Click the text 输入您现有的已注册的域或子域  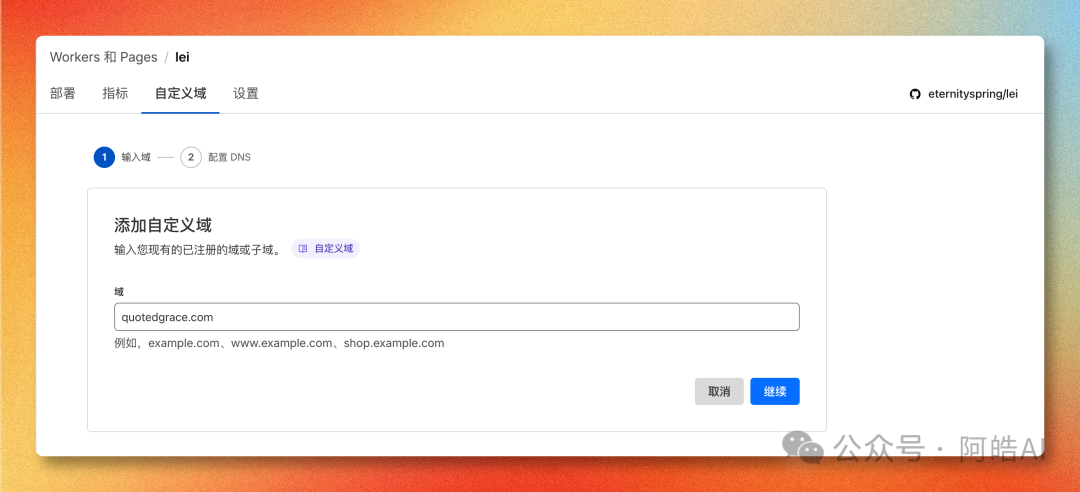coord(198,249)
